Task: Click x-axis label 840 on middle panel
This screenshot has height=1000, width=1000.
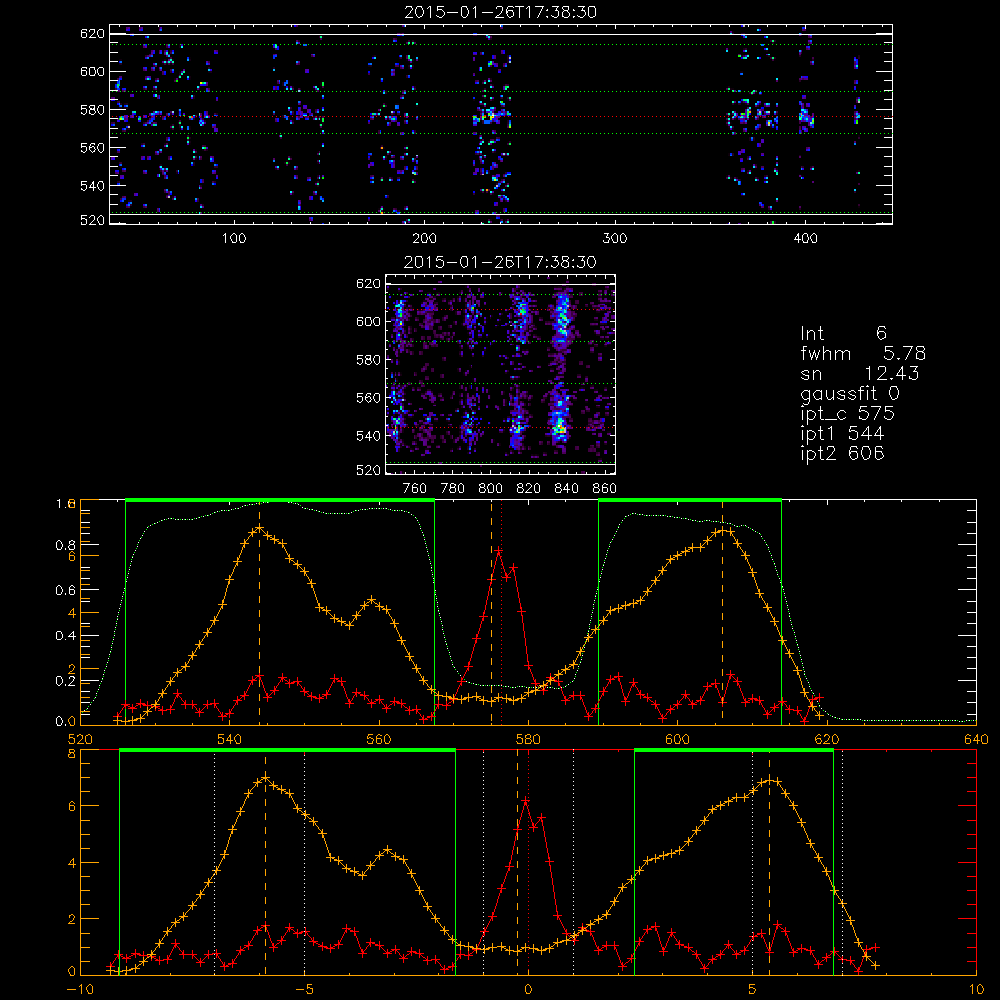Action: [x=566, y=489]
